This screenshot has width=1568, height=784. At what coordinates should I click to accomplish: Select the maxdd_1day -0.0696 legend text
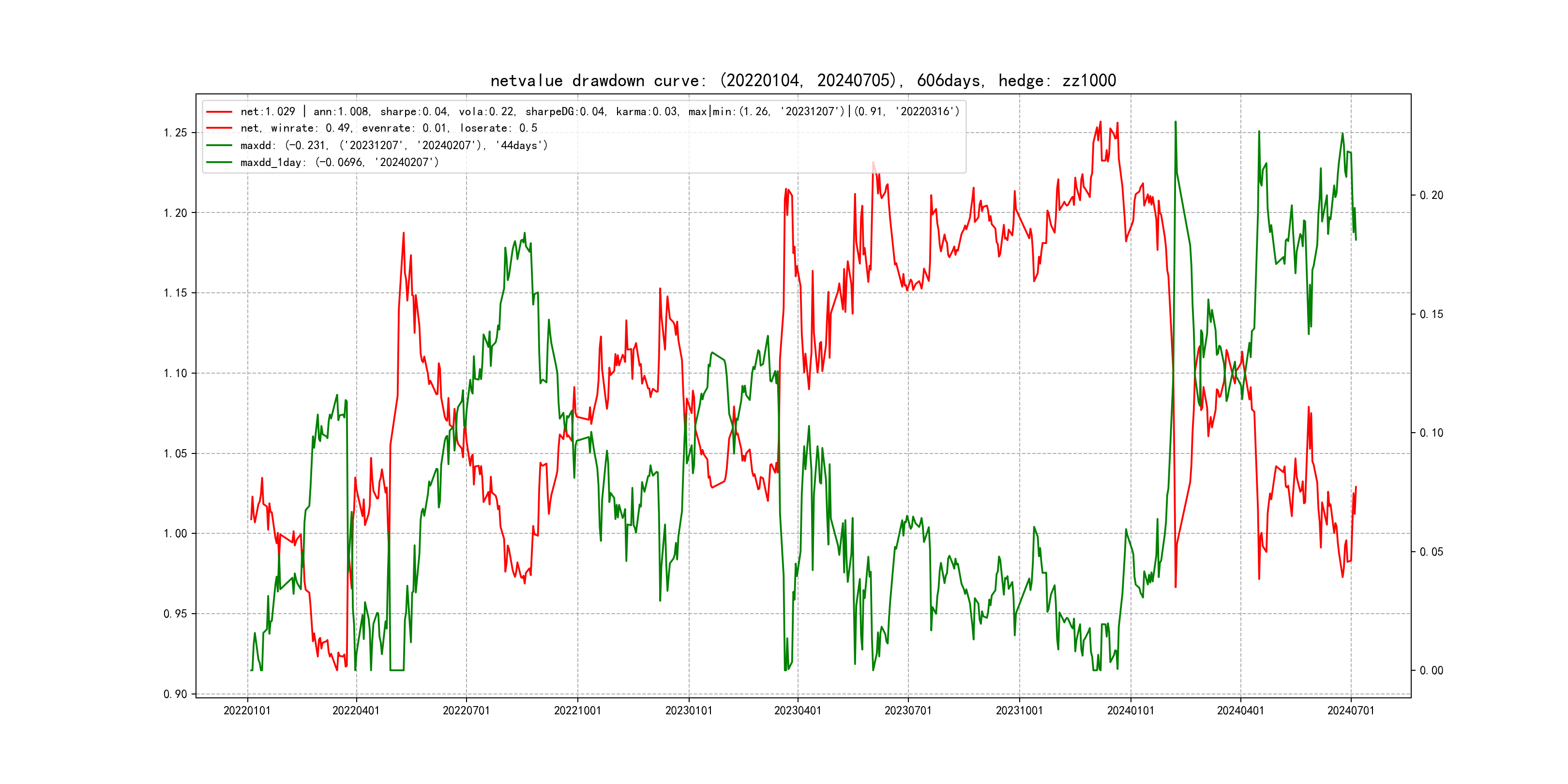tap(339, 163)
